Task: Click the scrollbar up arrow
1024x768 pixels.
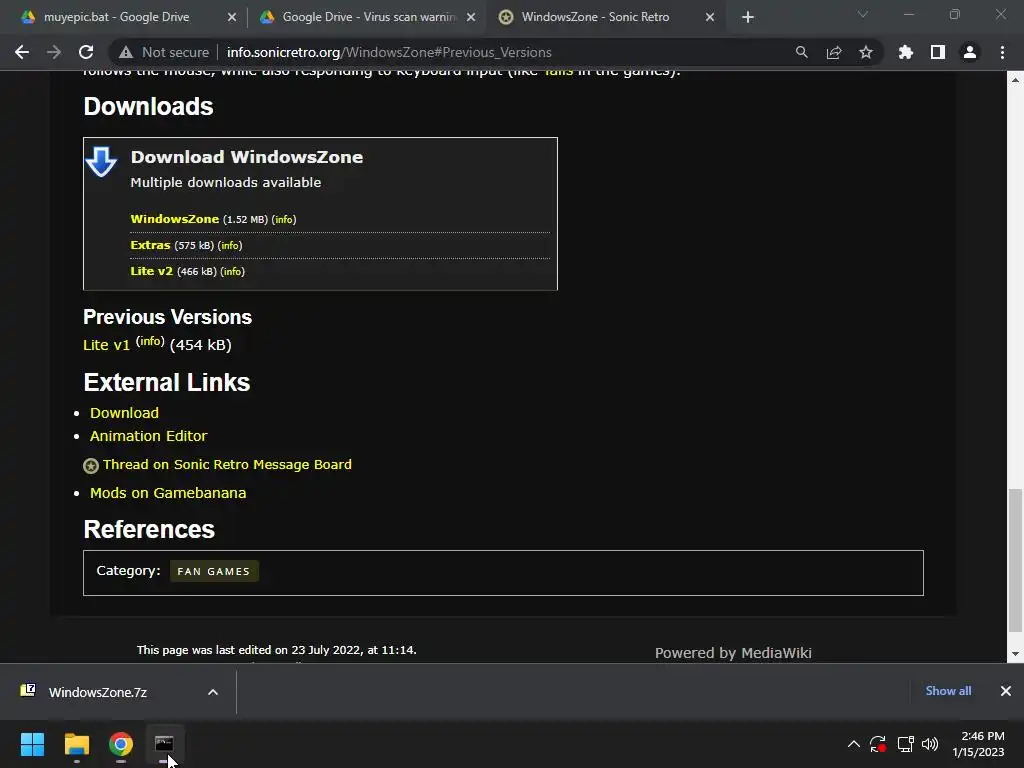Action: (1015, 80)
